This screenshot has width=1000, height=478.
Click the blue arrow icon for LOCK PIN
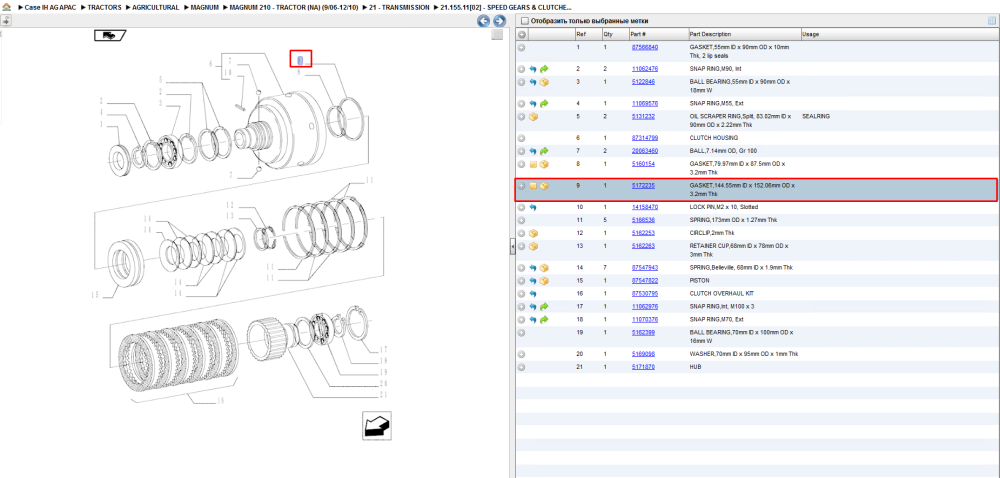533,207
